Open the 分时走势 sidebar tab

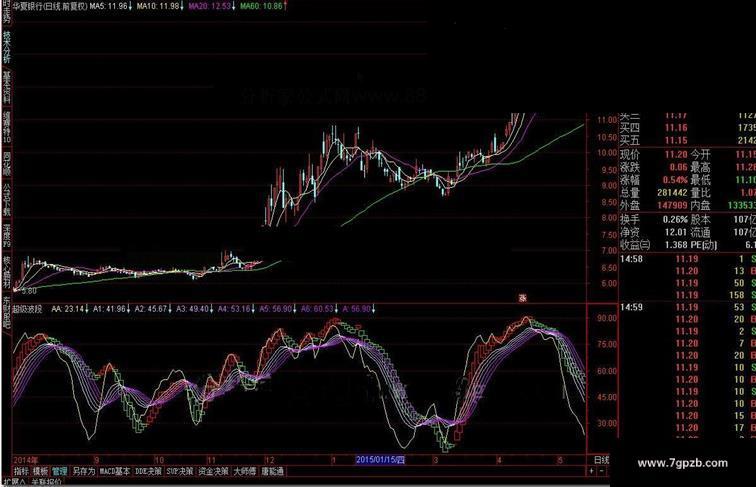click(6, 12)
